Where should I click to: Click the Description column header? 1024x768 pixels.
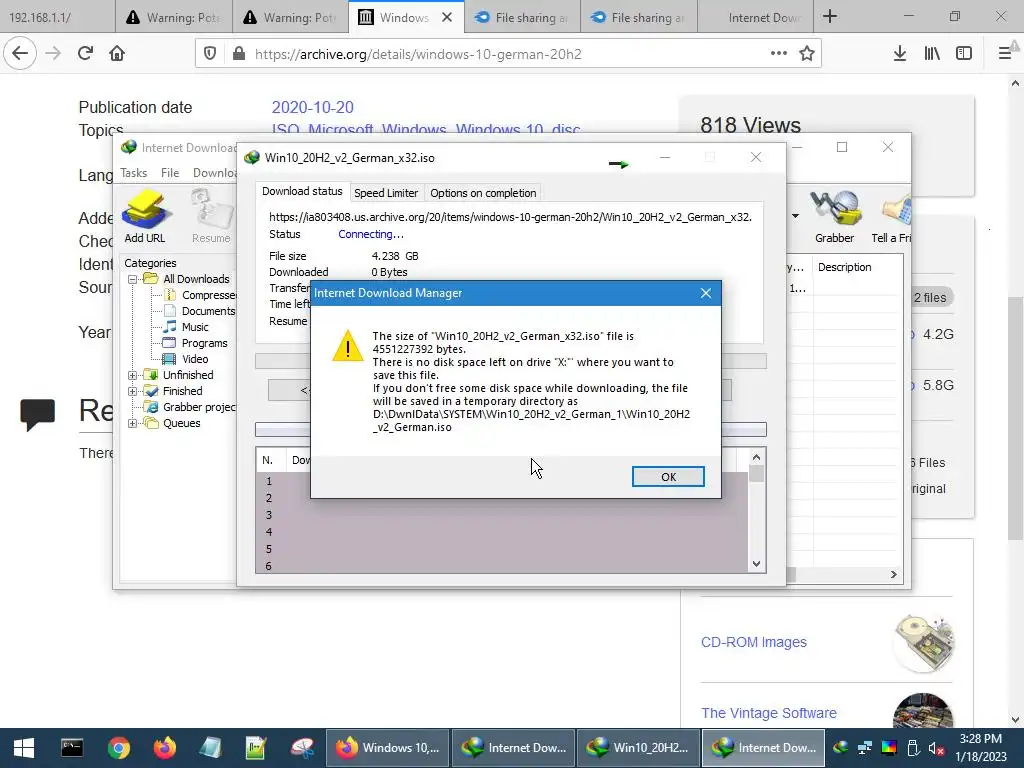pos(844,267)
